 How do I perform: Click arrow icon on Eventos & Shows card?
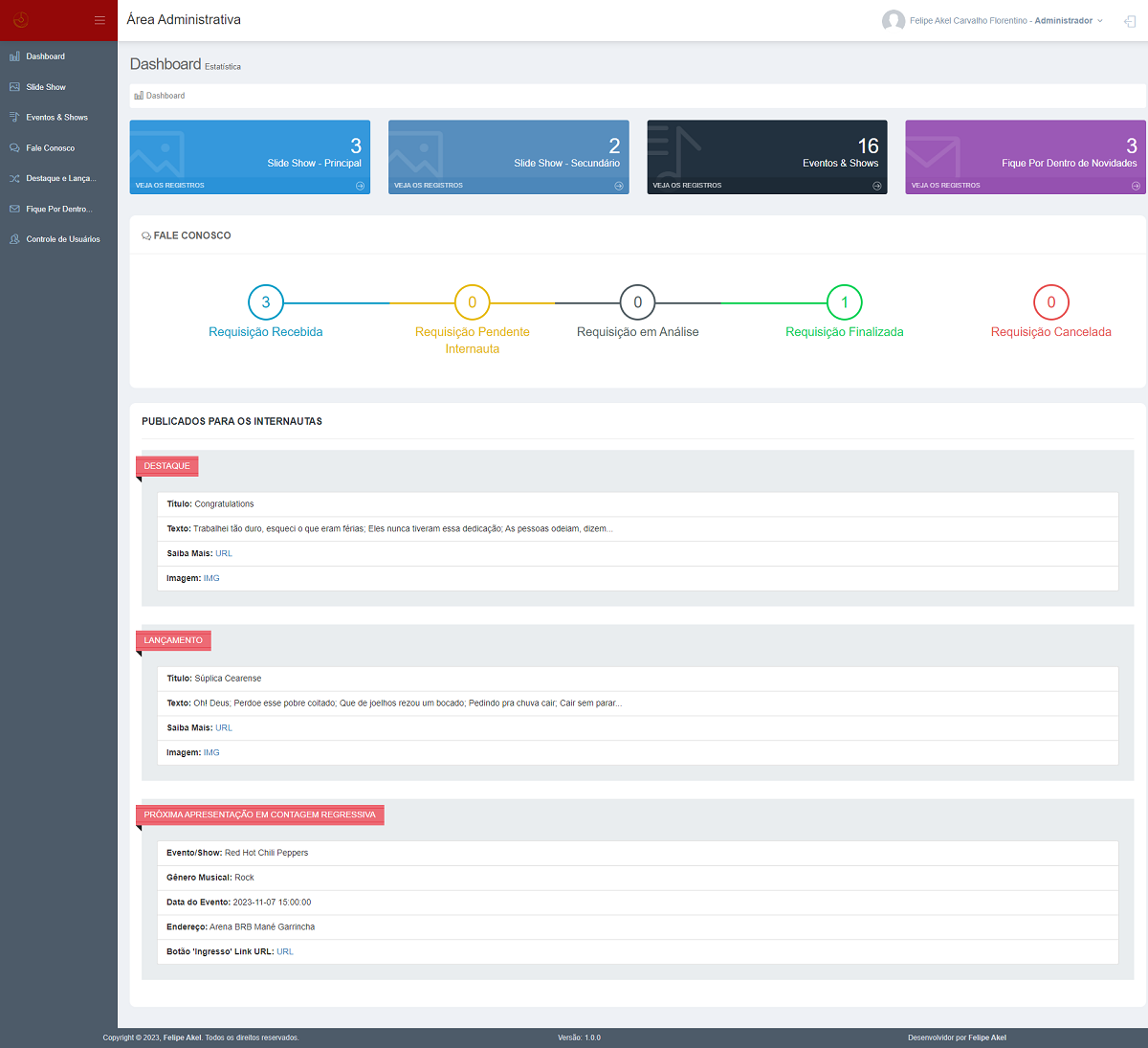[x=877, y=186]
